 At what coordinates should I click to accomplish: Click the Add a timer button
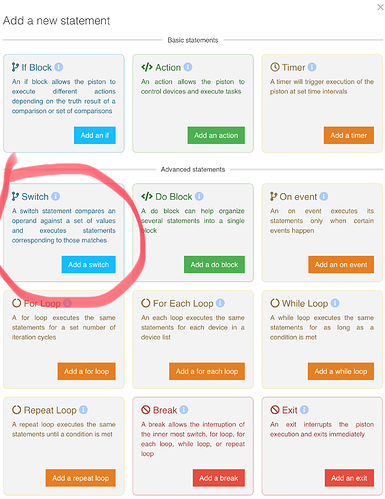pos(349,135)
